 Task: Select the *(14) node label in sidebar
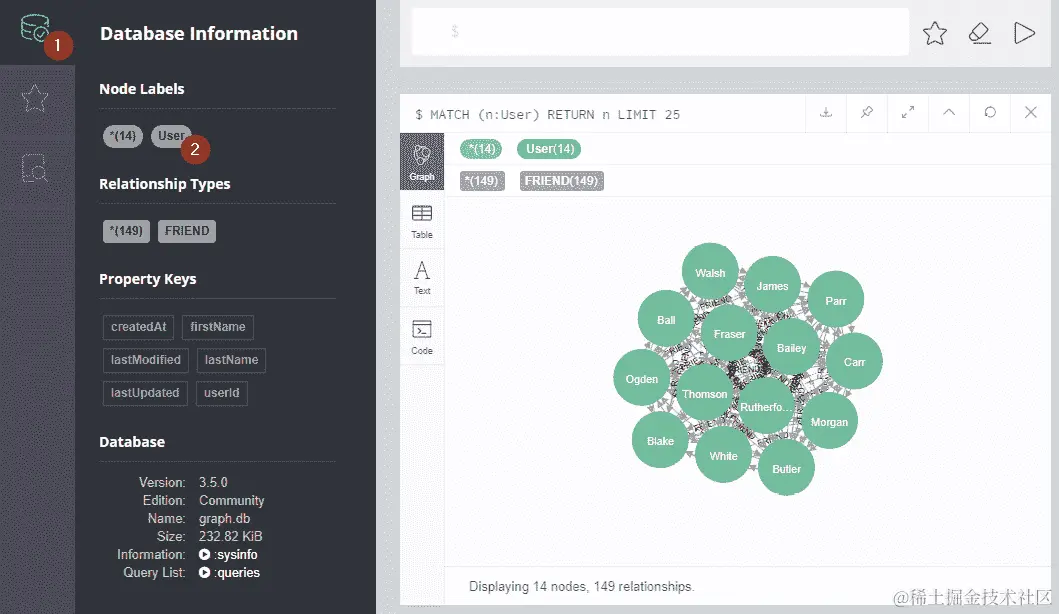pyautogui.click(x=123, y=136)
